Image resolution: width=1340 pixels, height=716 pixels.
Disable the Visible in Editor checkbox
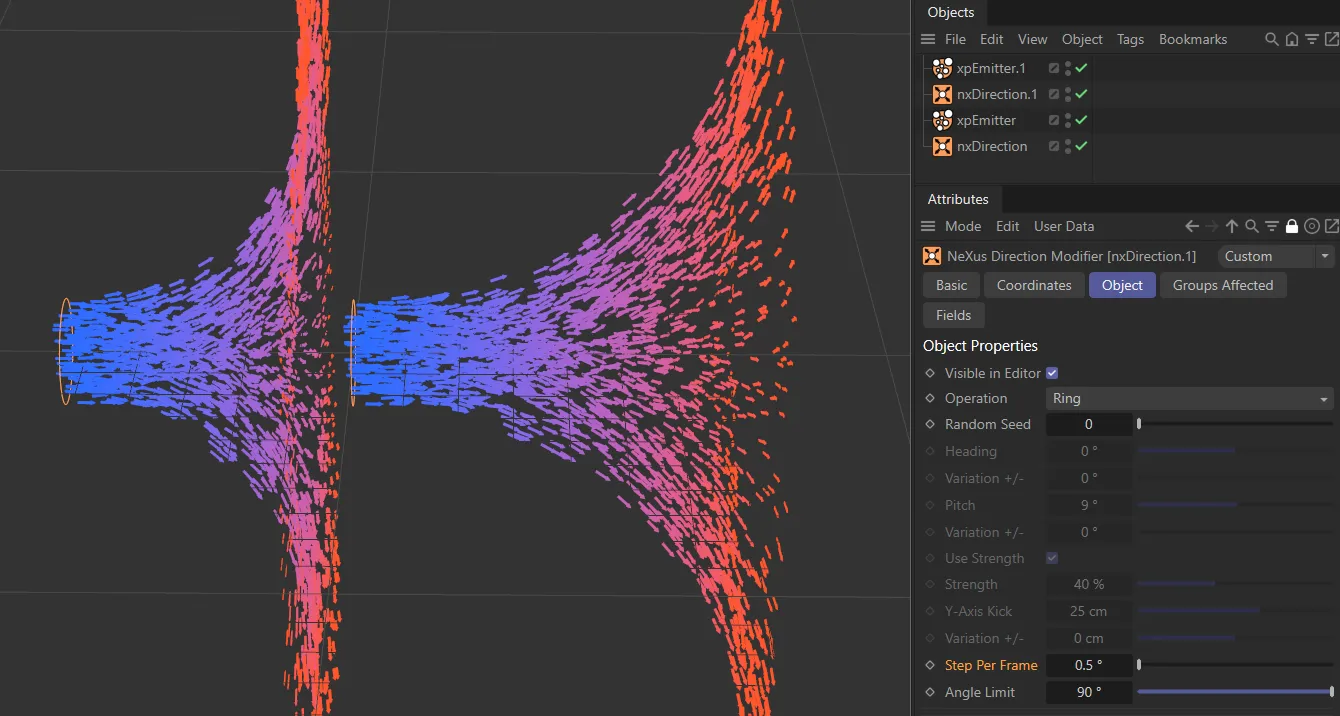[1052, 372]
